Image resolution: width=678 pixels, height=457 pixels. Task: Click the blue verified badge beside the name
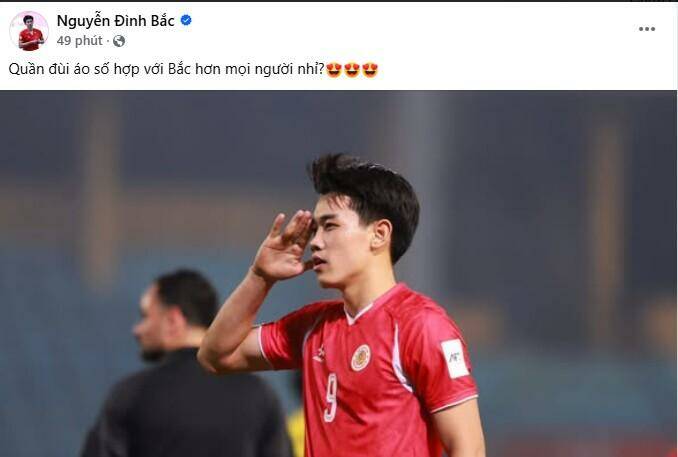(x=186, y=20)
